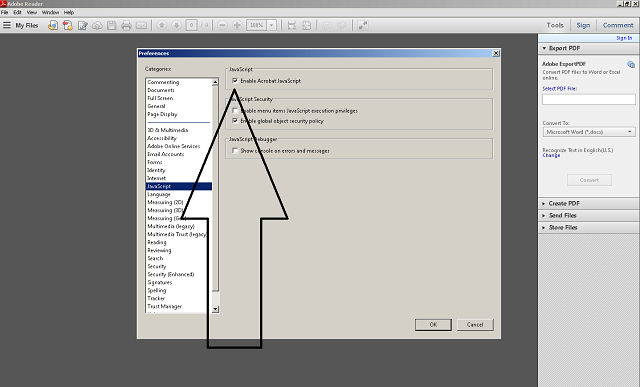
Task: Click the Add sticky note comment icon
Action: click(x=327, y=25)
